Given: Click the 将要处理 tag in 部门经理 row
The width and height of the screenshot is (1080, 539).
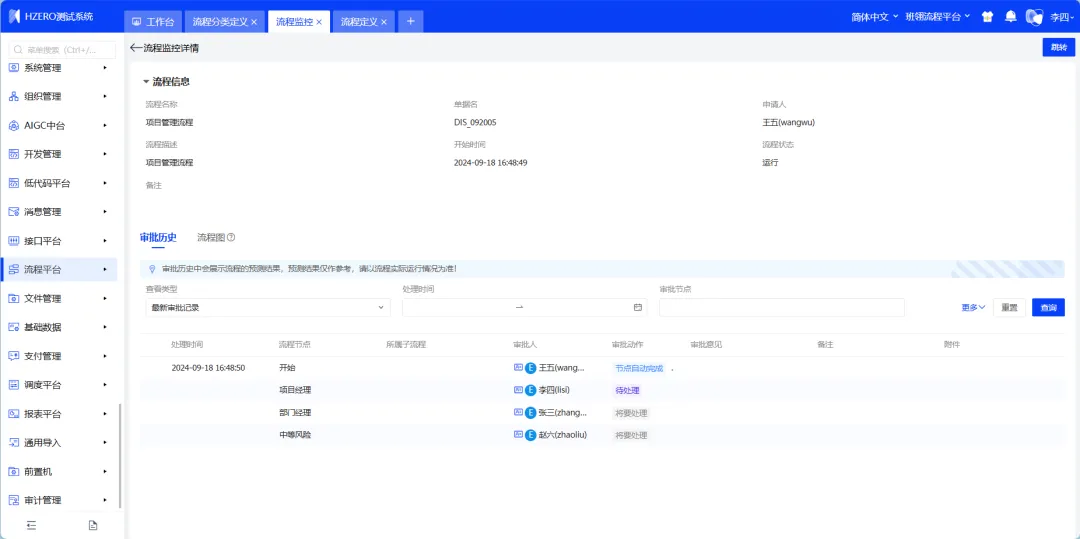Looking at the screenshot, I should coord(631,413).
